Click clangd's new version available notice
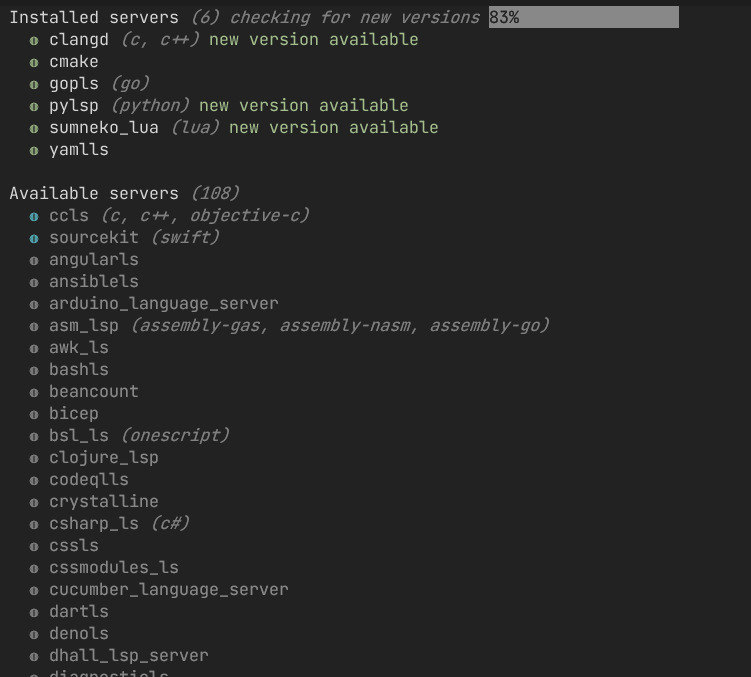This screenshot has height=677, width=751. pyautogui.click(x=313, y=40)
